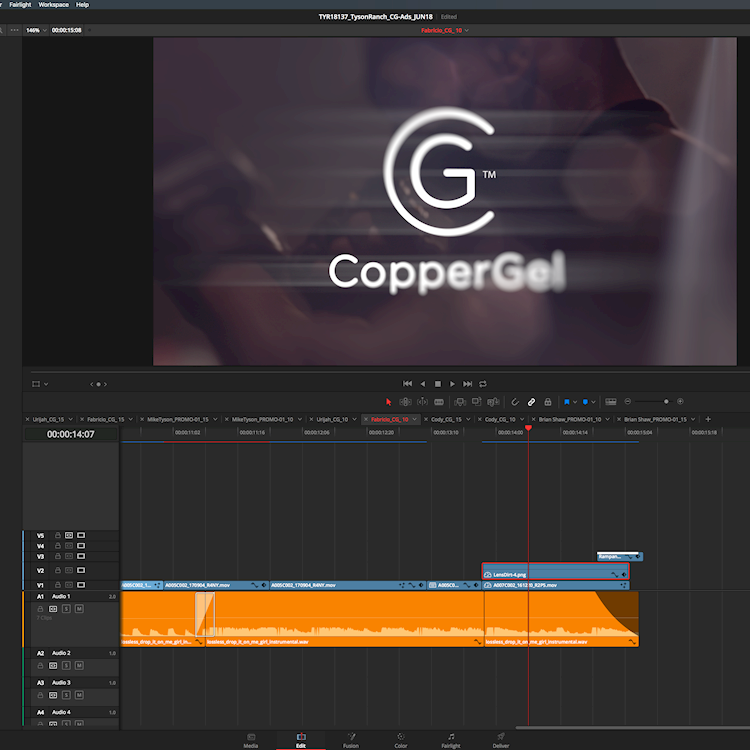Click the timeline timecode 00:00:14:07 field
Viewport: 750px width, 750px height.
coord(71,434)
